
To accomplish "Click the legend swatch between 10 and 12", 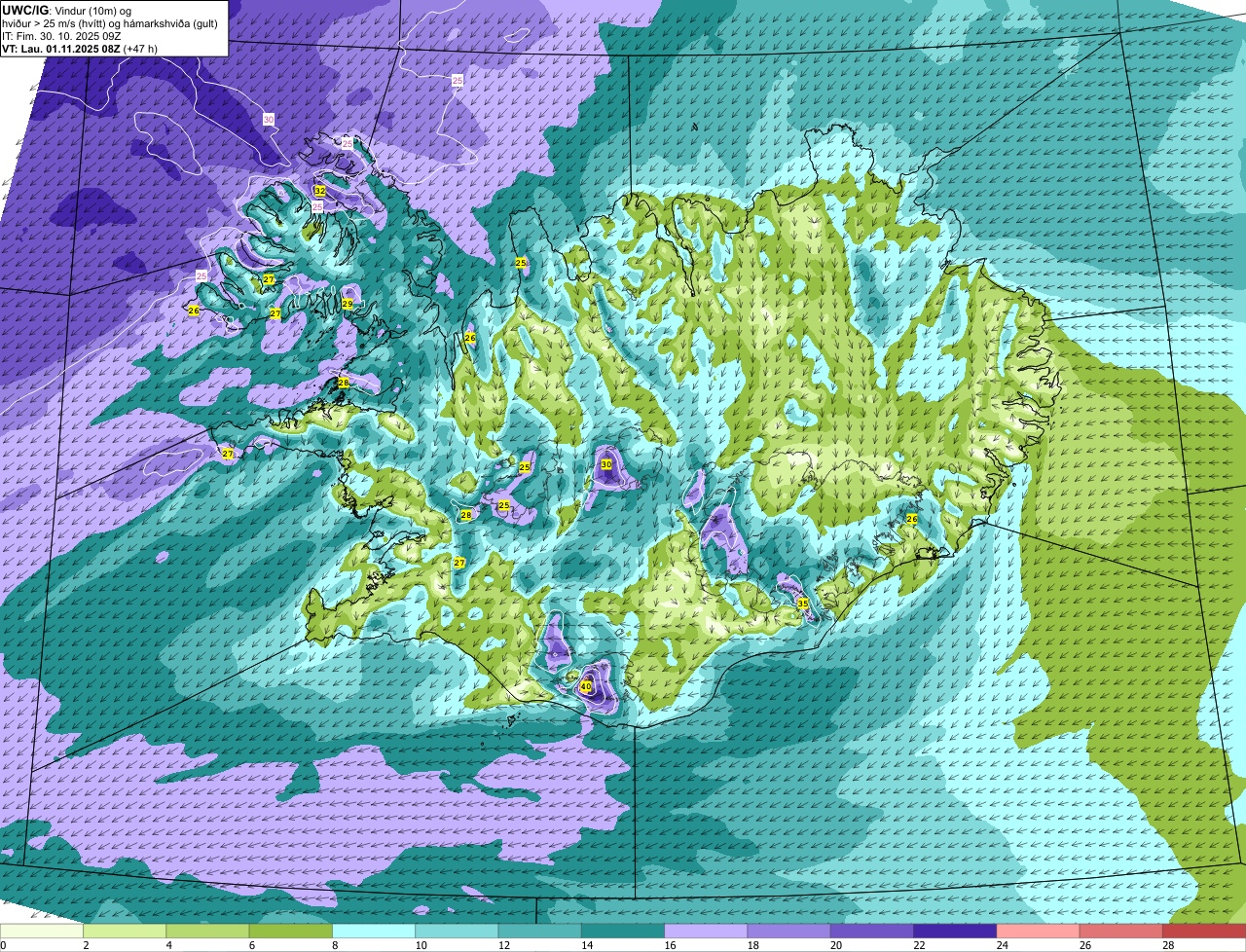I will (457, 932).
